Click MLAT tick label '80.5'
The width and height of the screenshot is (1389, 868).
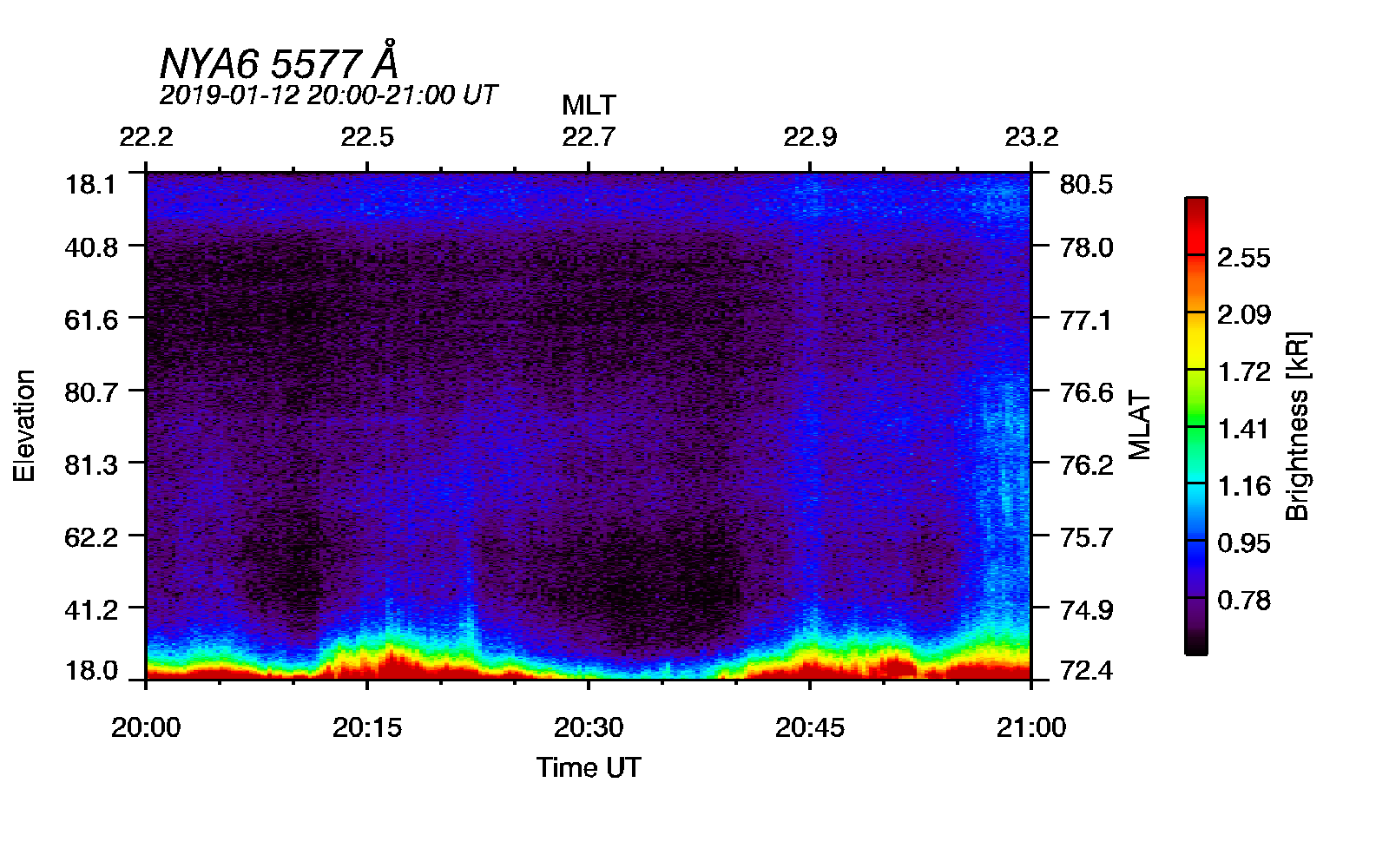1087,184
